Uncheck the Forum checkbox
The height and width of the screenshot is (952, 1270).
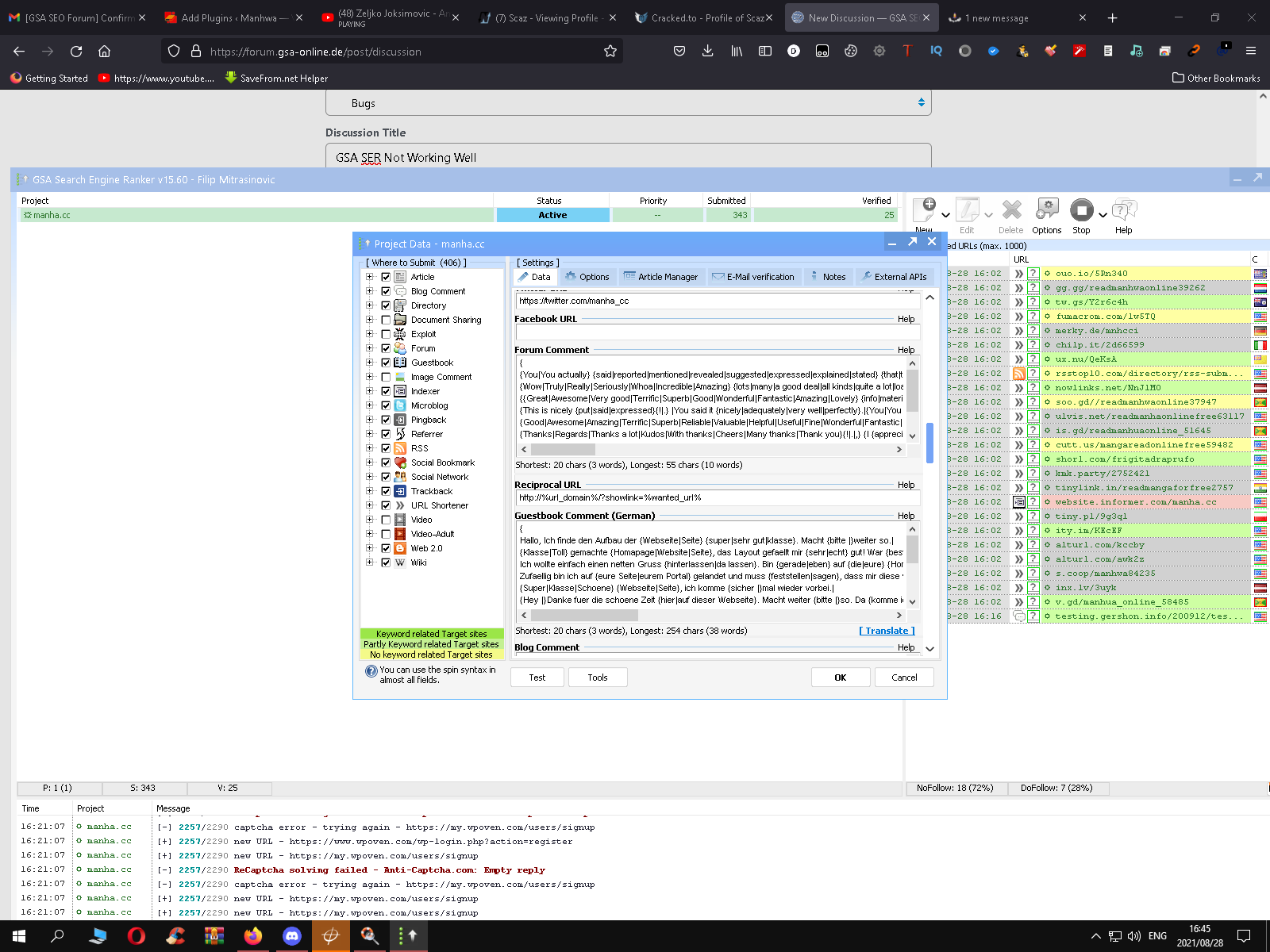[x=386, y=348]
